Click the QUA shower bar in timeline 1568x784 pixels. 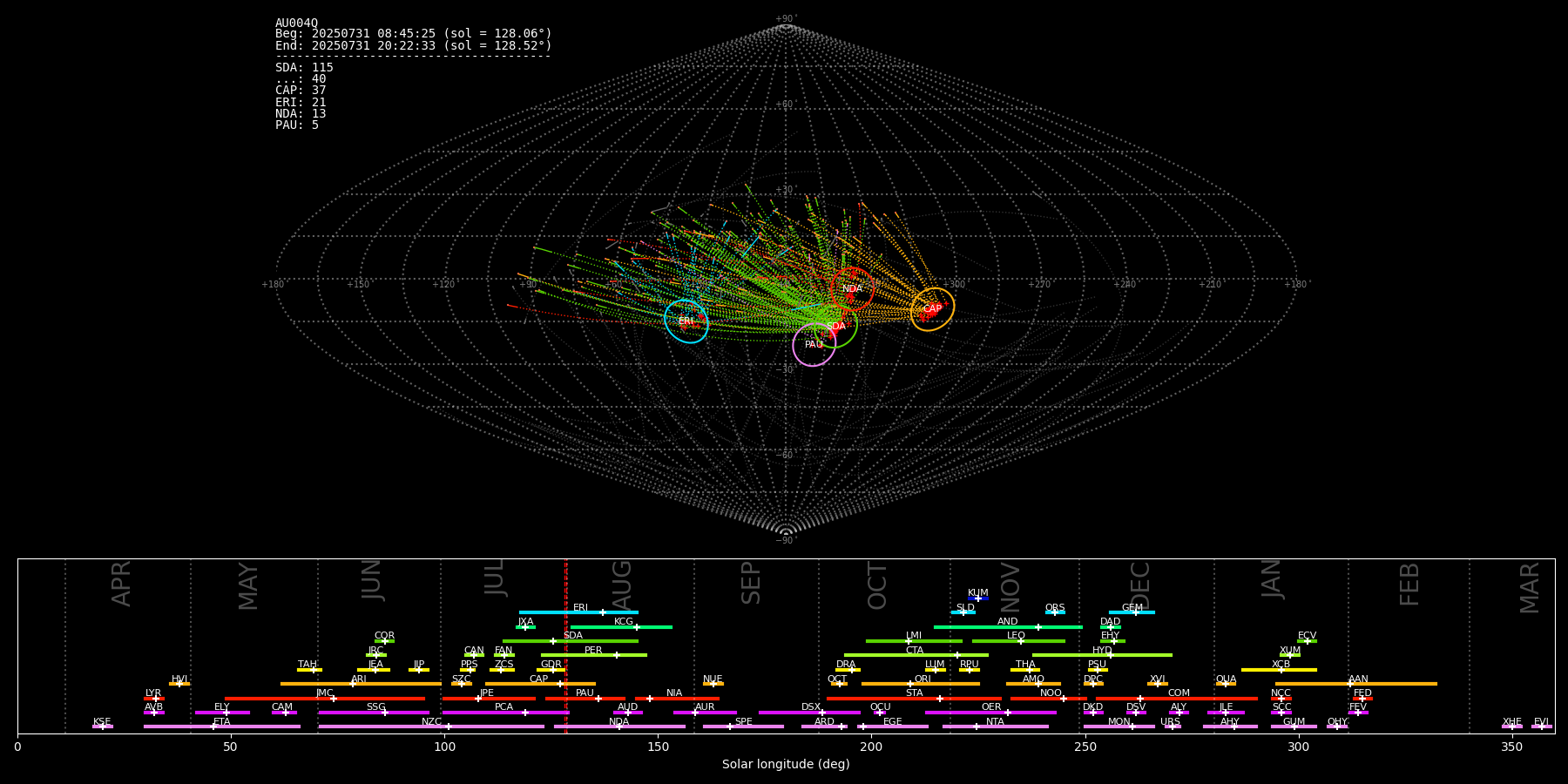coord(1226,684)
